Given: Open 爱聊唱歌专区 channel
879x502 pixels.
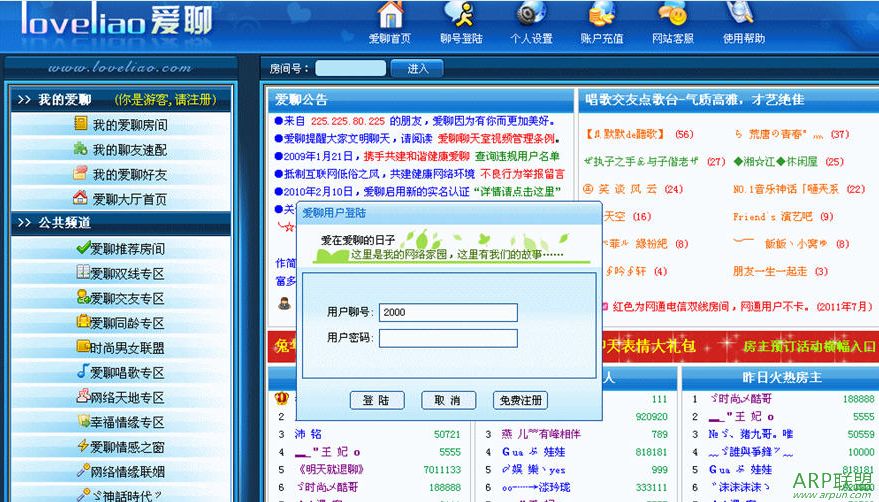Looking at the screenshot, I should point(121,372).
